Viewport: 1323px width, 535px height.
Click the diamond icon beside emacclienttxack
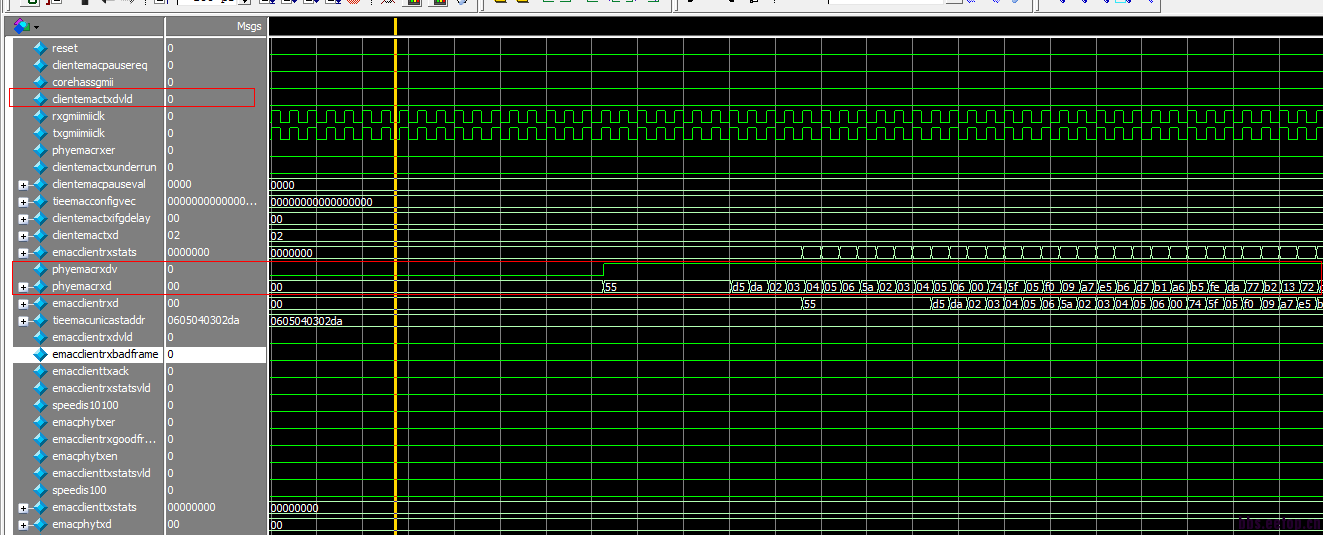40,371
